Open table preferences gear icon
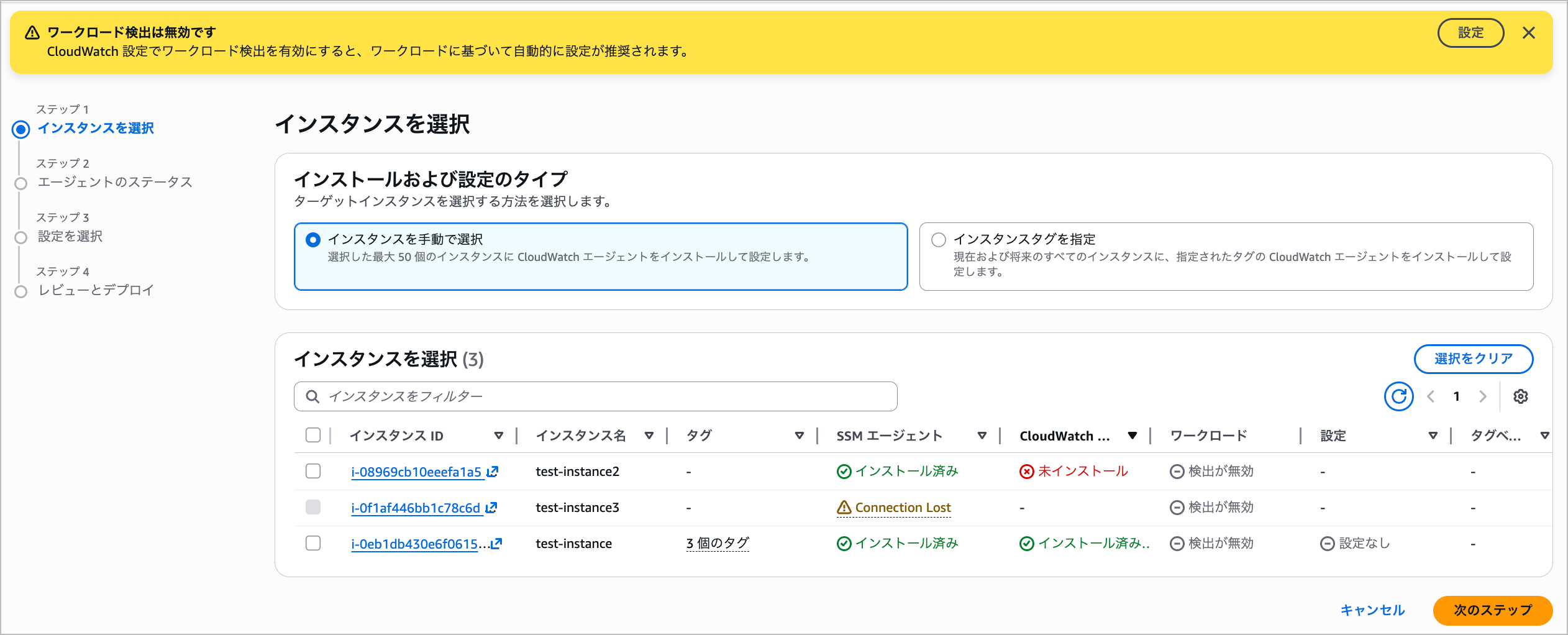 click(x=1520, y=396)
